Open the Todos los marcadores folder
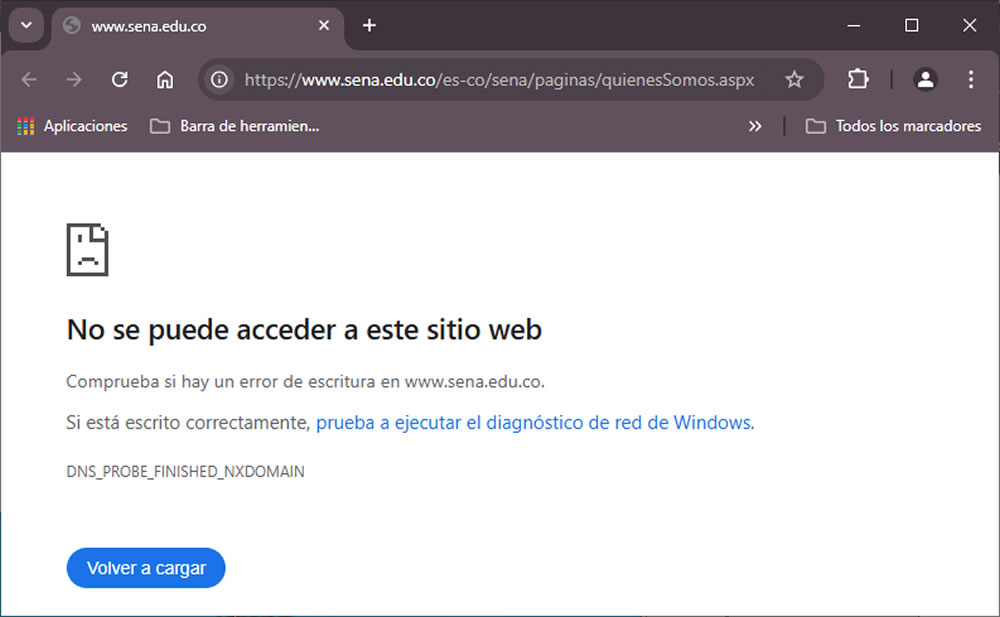Viewport: 1000px width, 617px height. coord(893,126)
